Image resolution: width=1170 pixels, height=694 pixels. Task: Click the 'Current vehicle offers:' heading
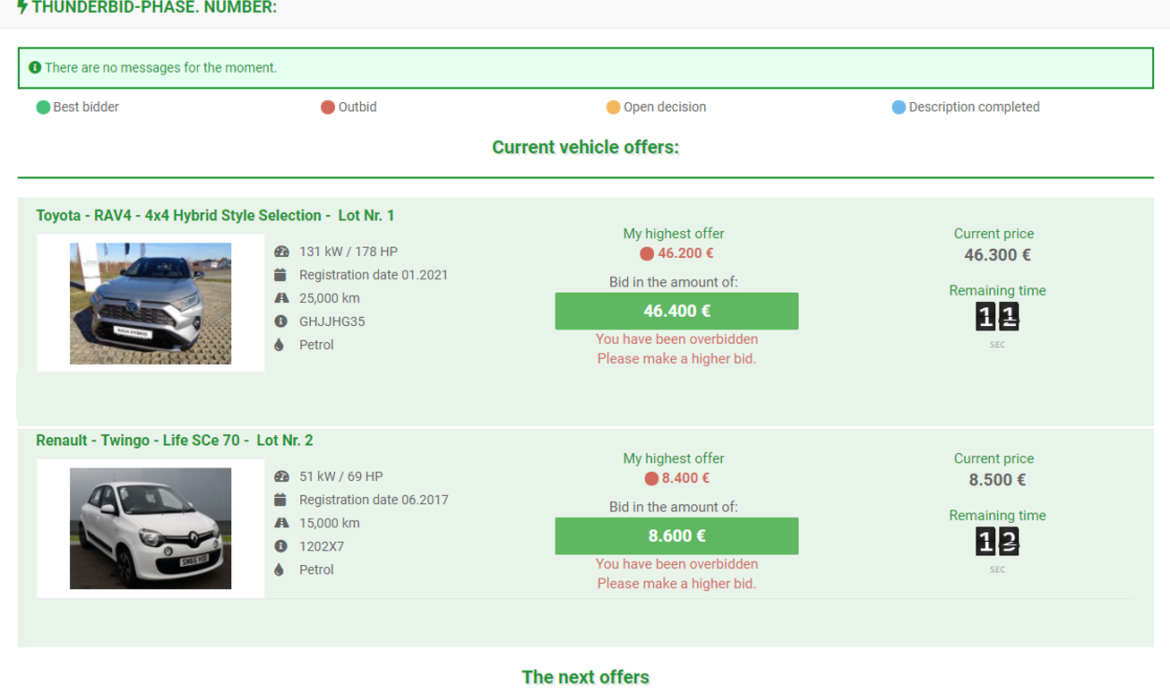click(586, 147)
